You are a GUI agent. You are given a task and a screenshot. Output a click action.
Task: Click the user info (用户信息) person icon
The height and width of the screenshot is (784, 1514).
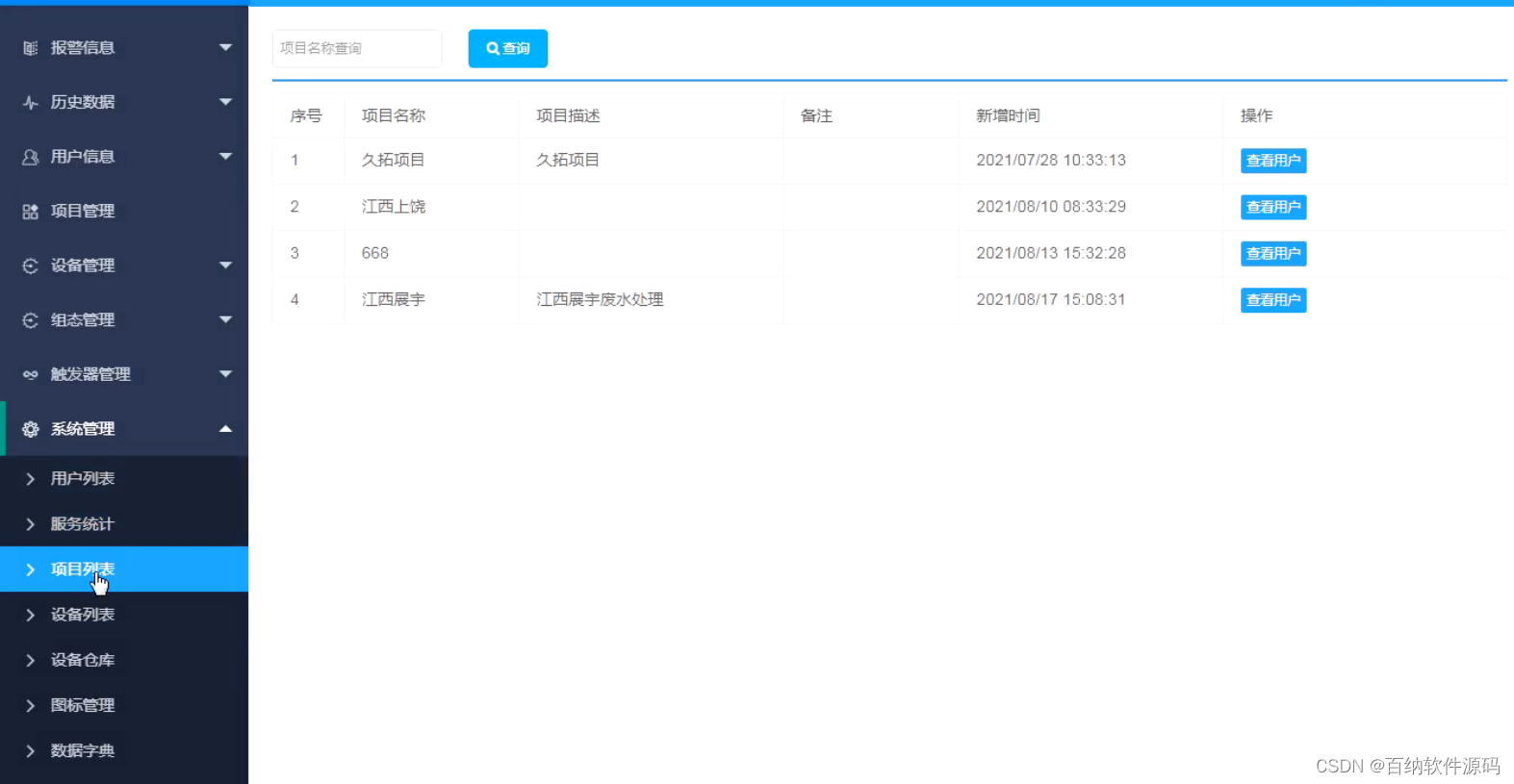click(31, 157)
